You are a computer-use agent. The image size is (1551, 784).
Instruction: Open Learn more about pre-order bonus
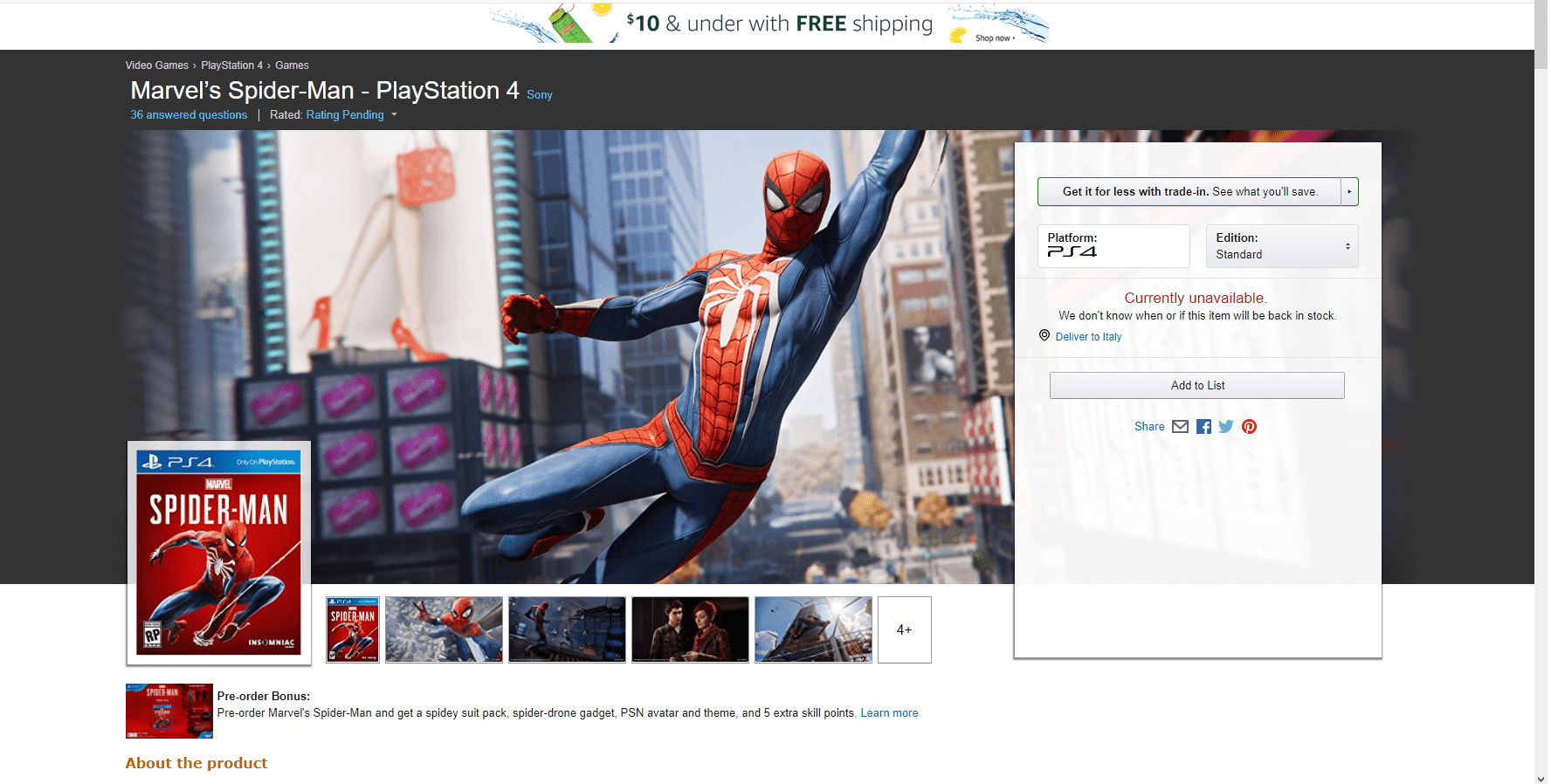coord(889,713)
